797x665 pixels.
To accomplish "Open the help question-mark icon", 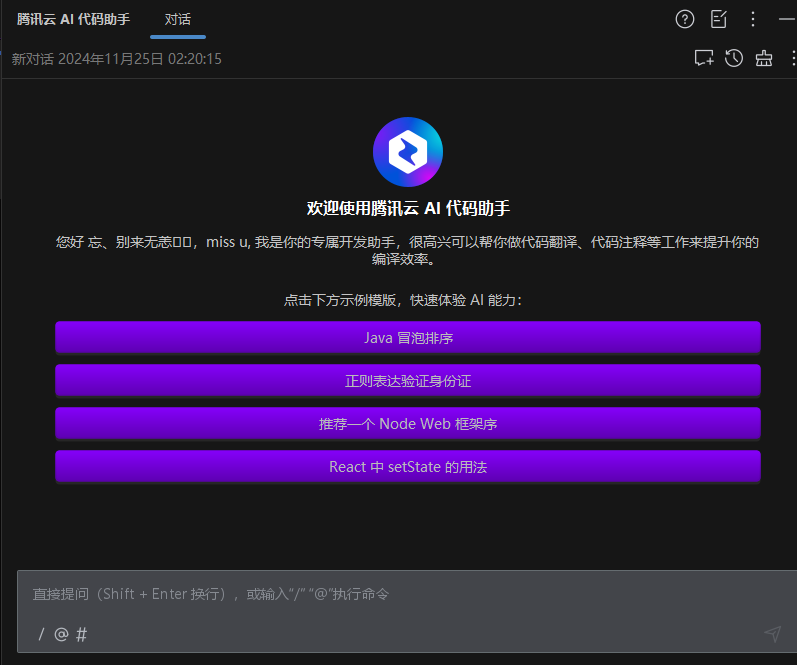I will [685, 19].
